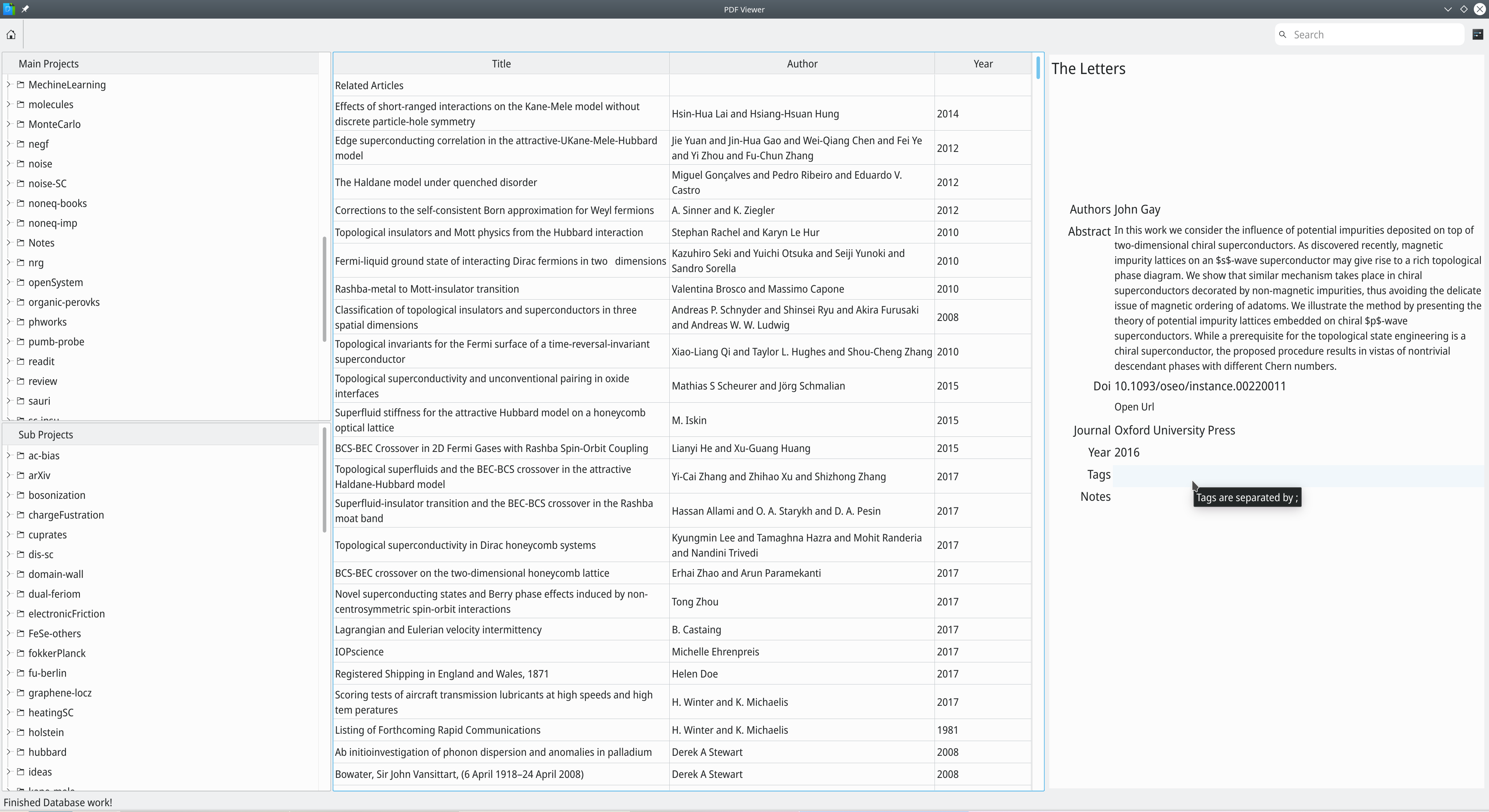Select the fu-berlin sub project

47,673
